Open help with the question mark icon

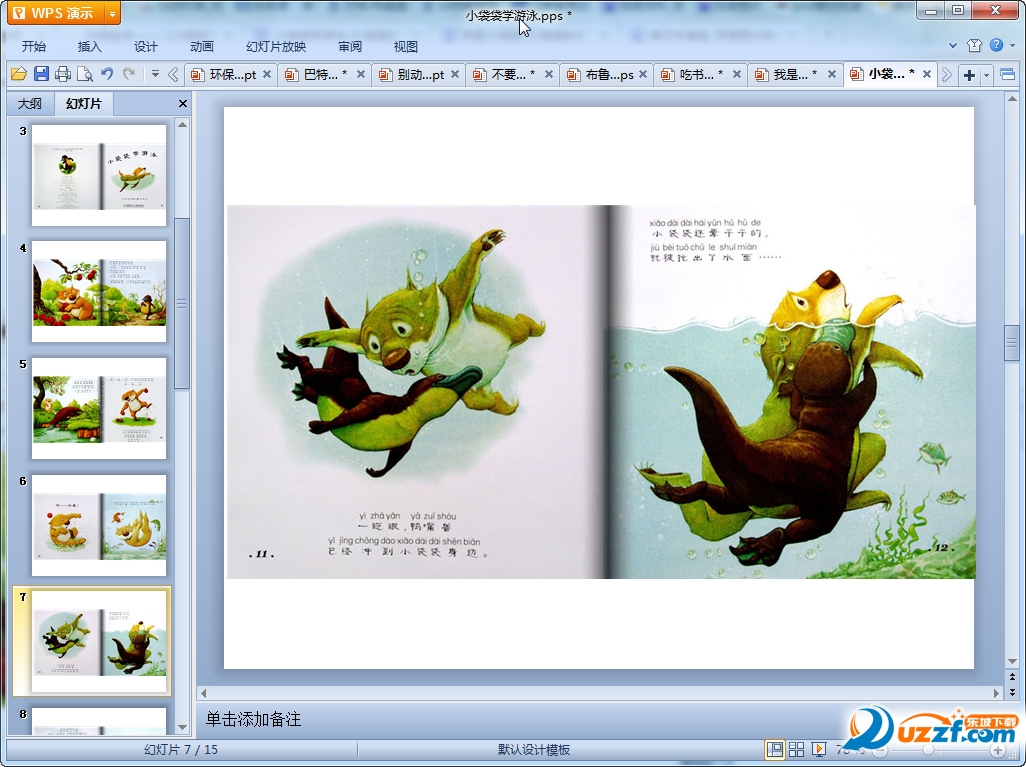click(997, 45)
